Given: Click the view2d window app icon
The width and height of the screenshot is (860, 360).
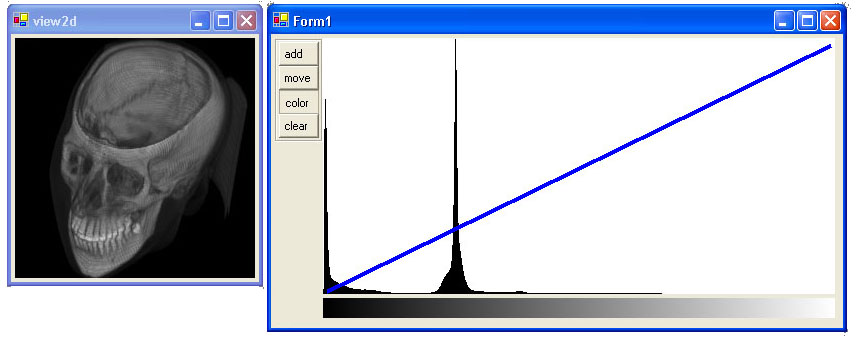Looking at the screenshot, I should click(21, 21).
